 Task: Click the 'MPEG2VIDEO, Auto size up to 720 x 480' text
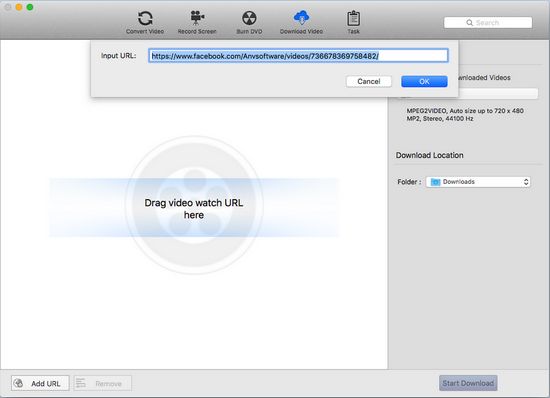click(465, 111)
